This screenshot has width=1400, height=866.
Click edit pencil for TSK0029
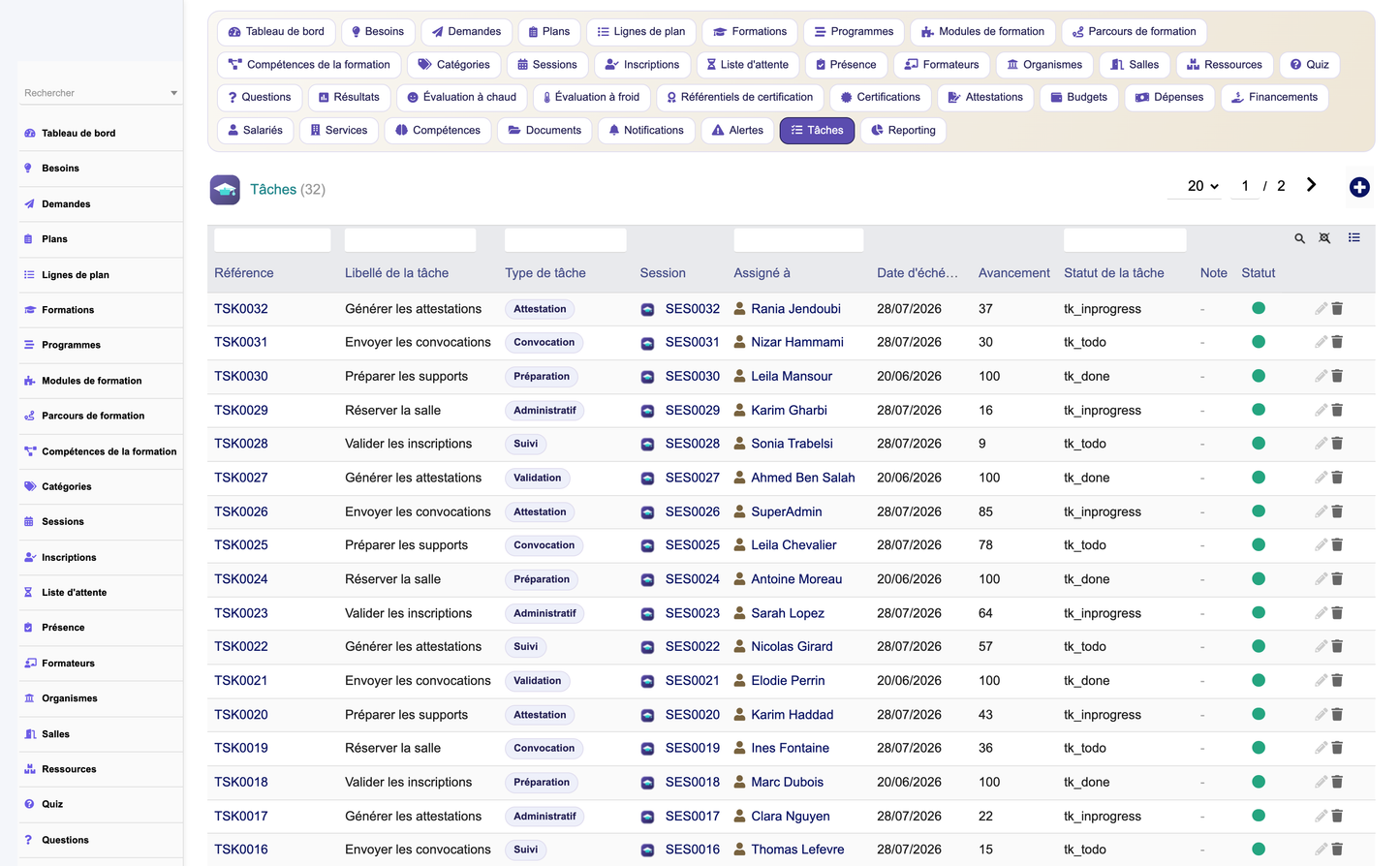[1321, 410]
